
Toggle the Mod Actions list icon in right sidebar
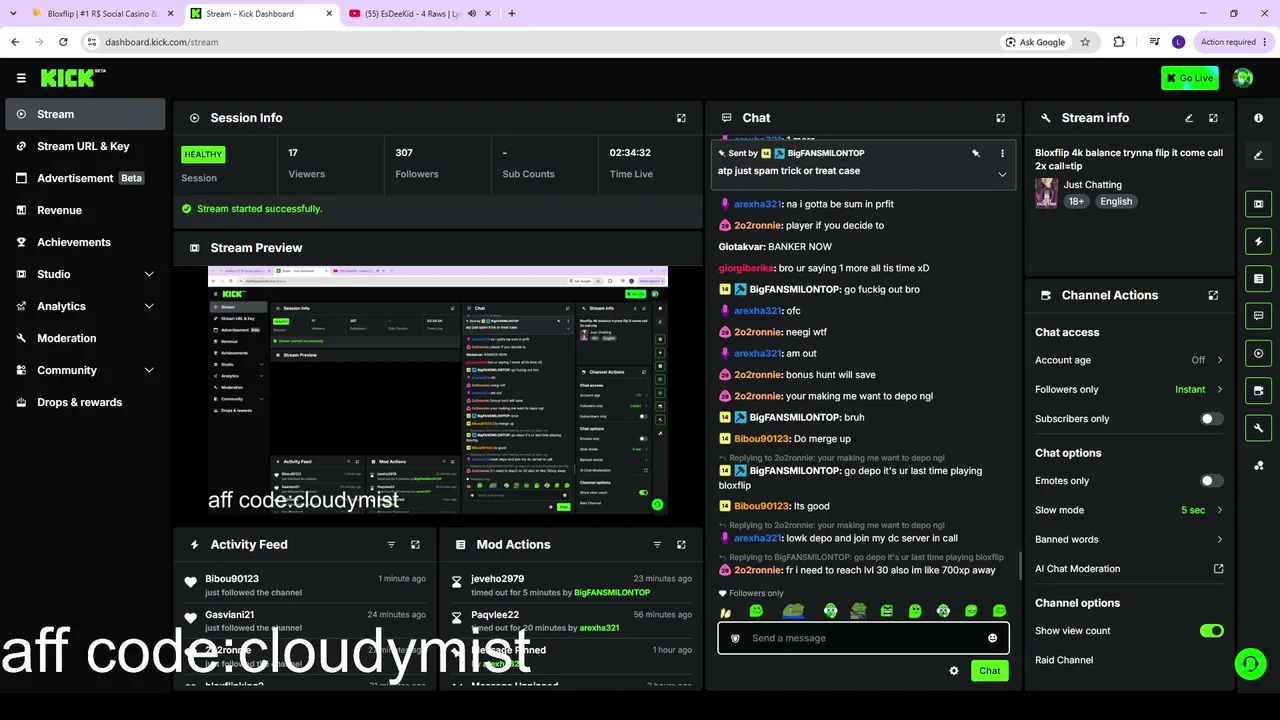click(x=1258, y=278)
